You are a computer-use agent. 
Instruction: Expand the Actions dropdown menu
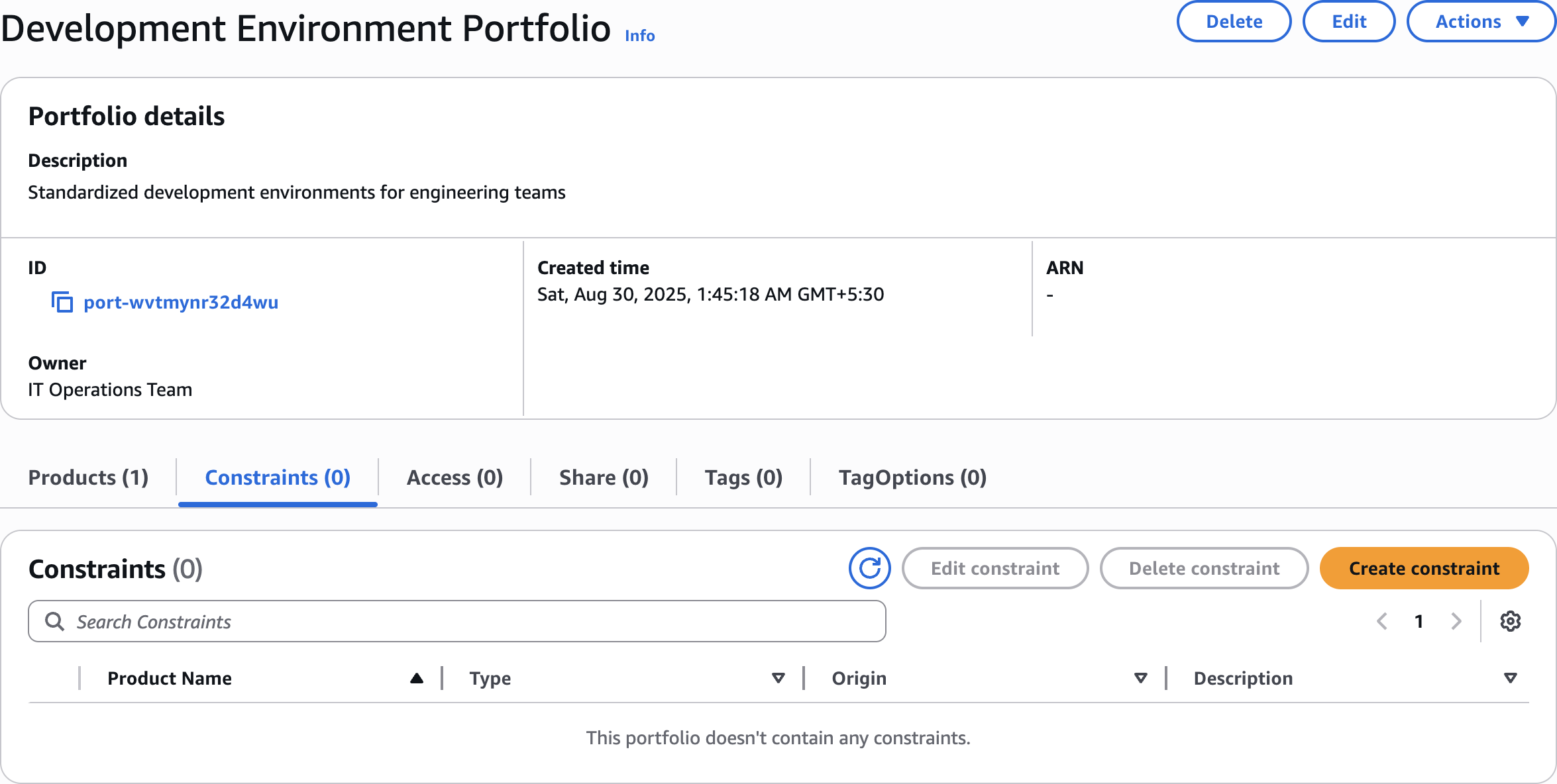tap(1481, 21)
